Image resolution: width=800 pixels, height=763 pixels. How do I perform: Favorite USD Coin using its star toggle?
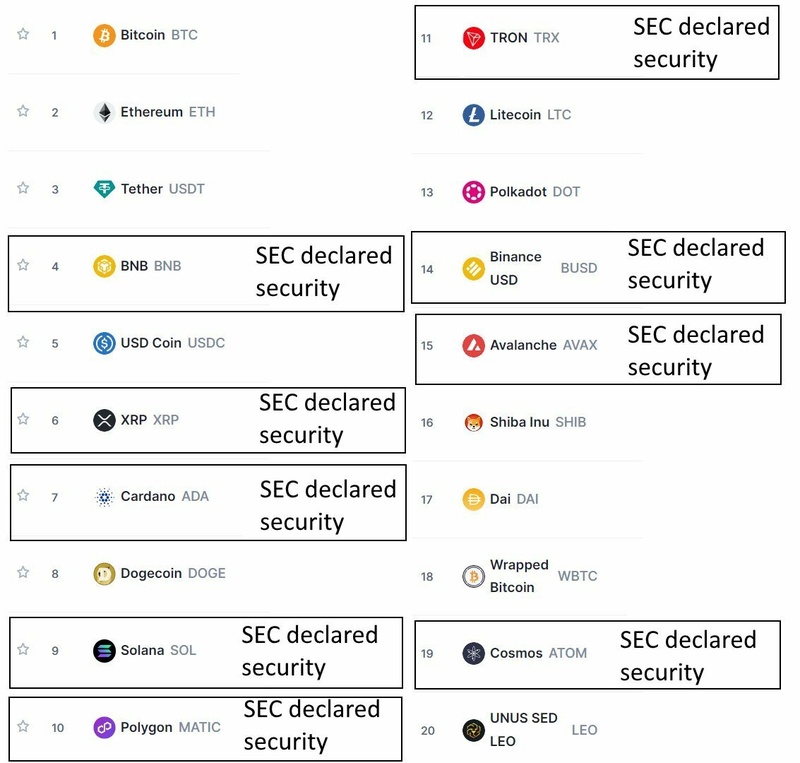[x=22, y=342]
